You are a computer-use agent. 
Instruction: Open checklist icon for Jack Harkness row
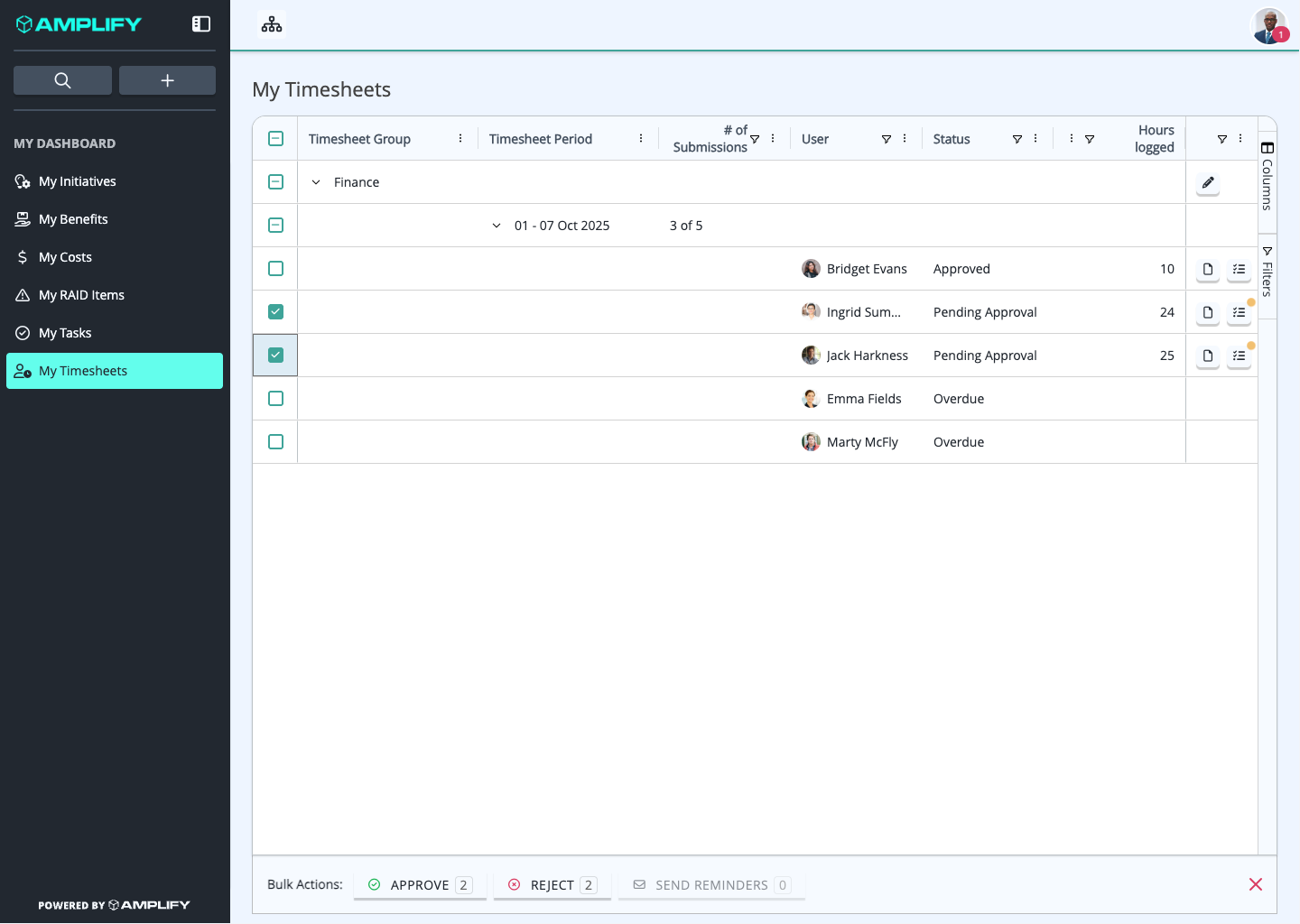point(1240,356)
